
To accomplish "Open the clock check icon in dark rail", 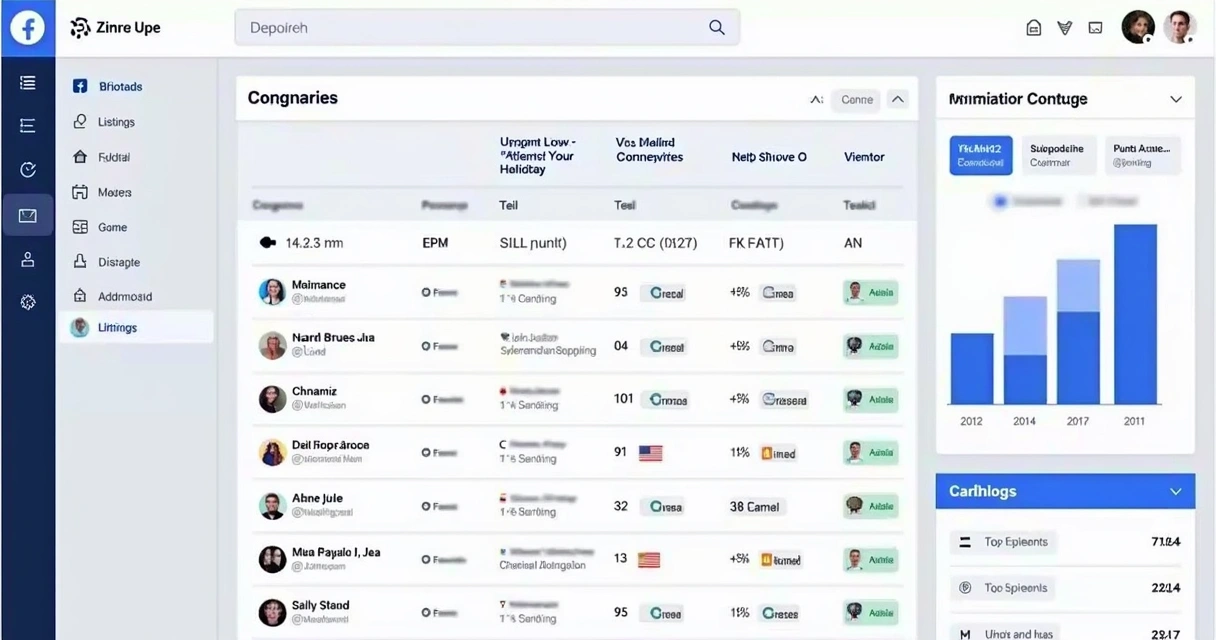I will pyautogui.click(x=28, y=169).
